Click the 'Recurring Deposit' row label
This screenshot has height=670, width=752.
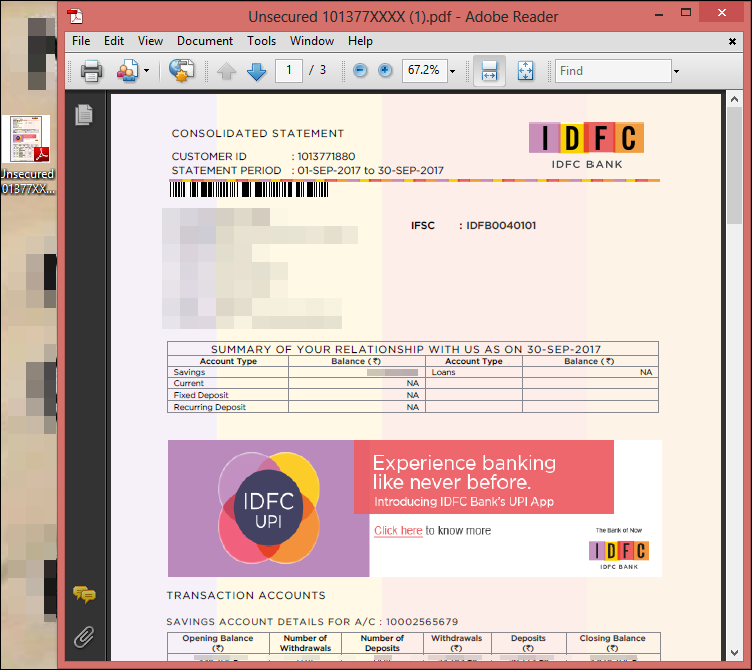click(210, 407)
